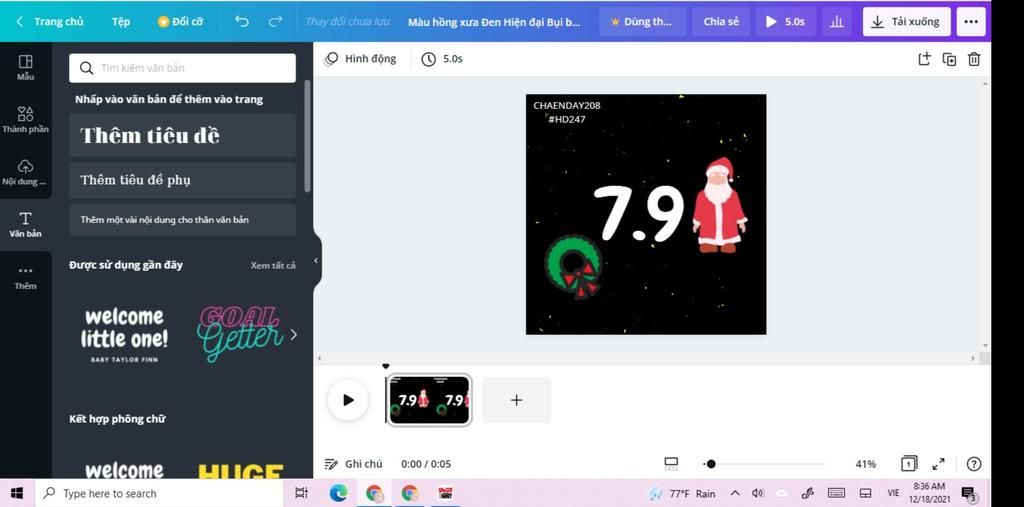Open the 41% zoom level menu
1024x507 pixels.
point(865,464)
